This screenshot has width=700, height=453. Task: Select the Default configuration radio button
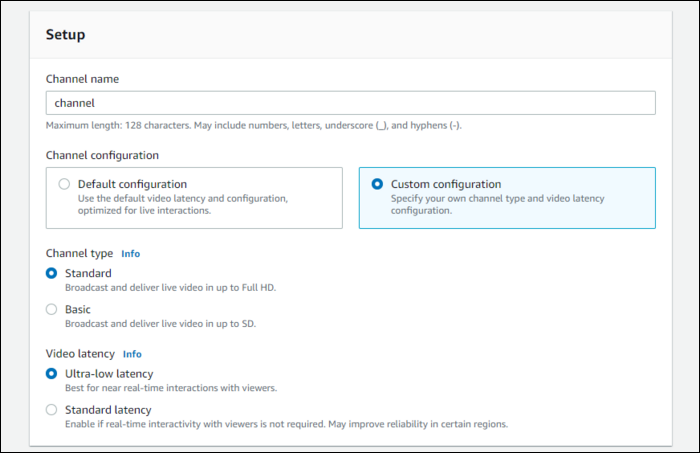[64, 184]
